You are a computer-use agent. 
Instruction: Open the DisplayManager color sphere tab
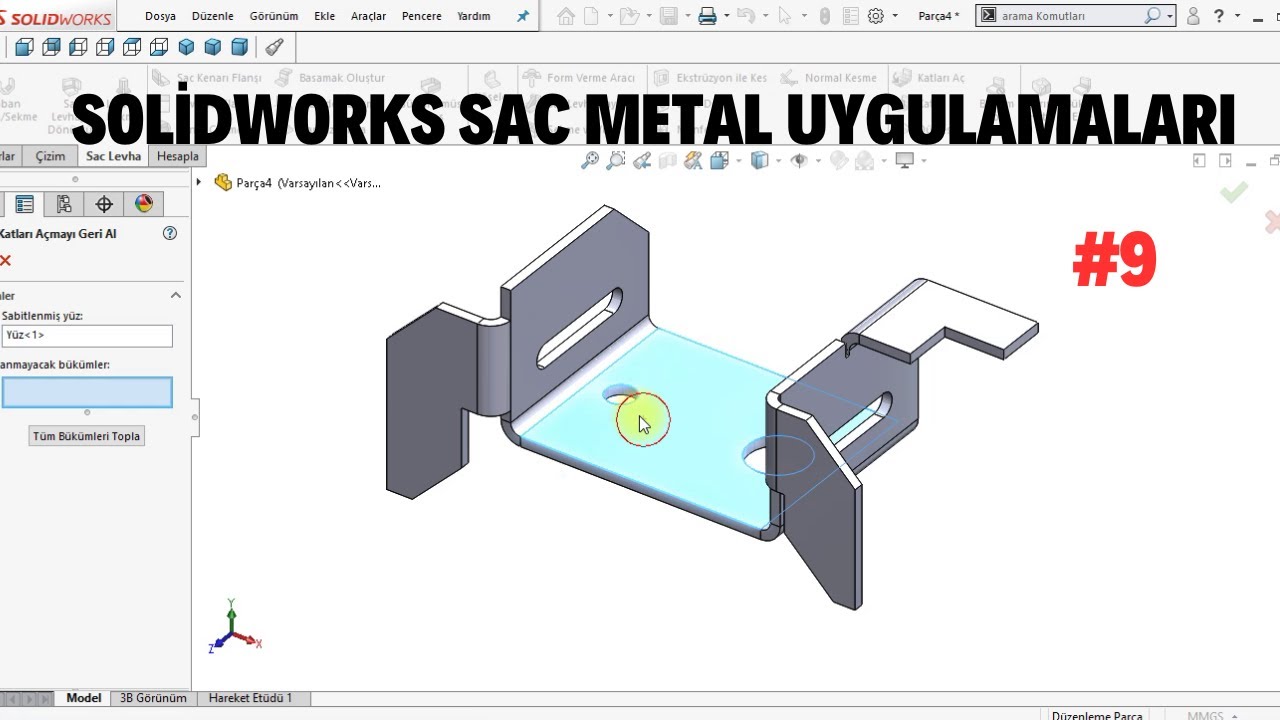[x=144, y=204]
